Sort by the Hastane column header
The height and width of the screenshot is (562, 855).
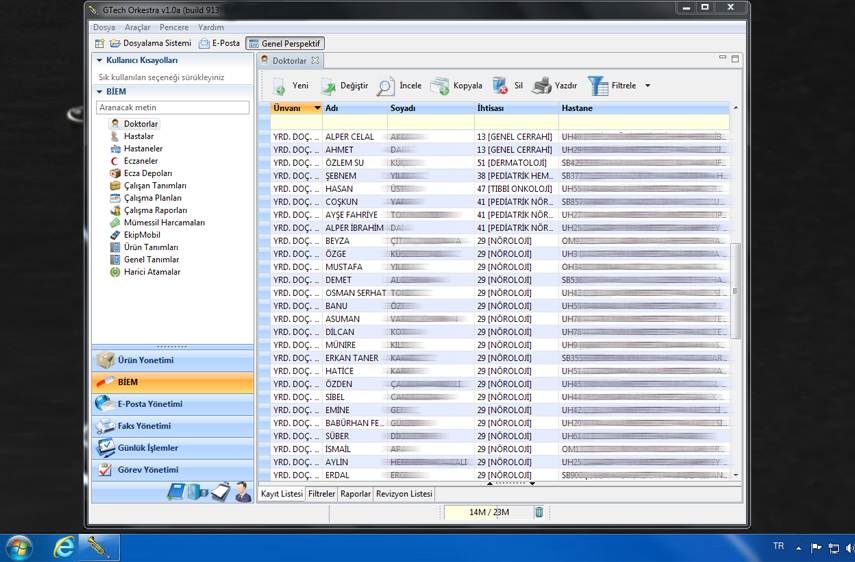pos(644,108)
